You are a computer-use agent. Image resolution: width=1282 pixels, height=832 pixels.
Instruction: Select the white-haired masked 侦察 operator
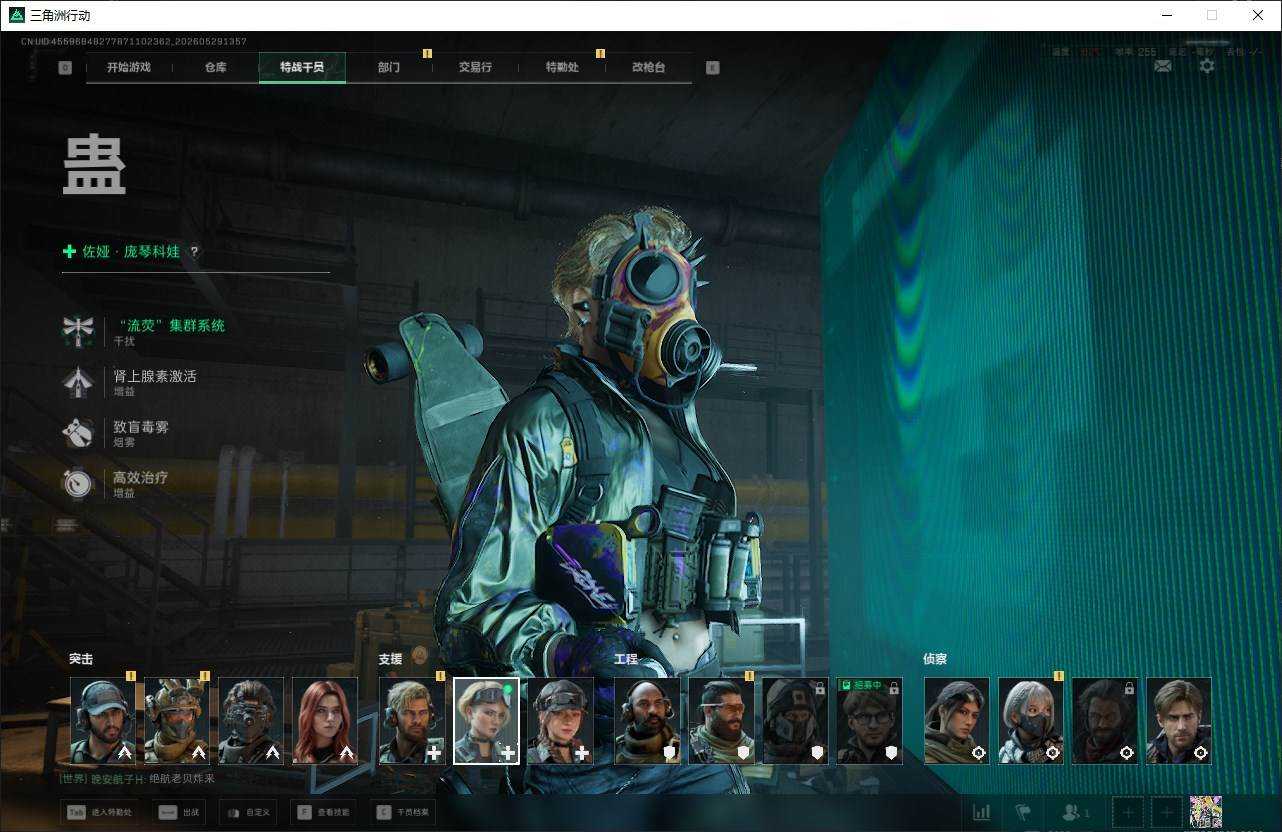tap(1031, 721)
